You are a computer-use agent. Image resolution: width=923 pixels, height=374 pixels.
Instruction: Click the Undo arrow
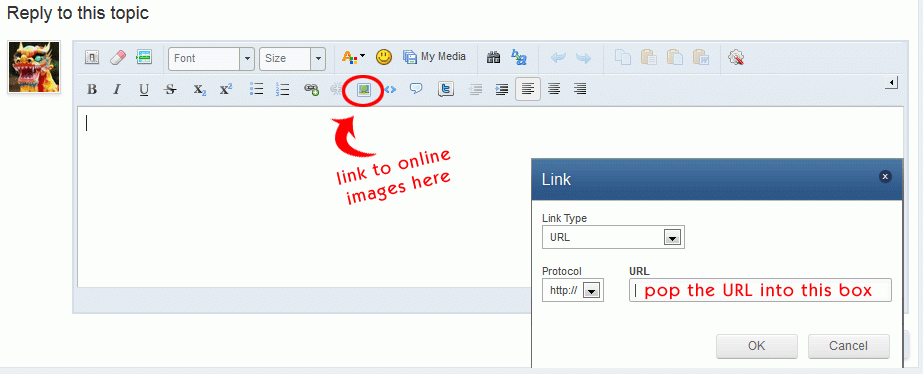click(557, 58)
